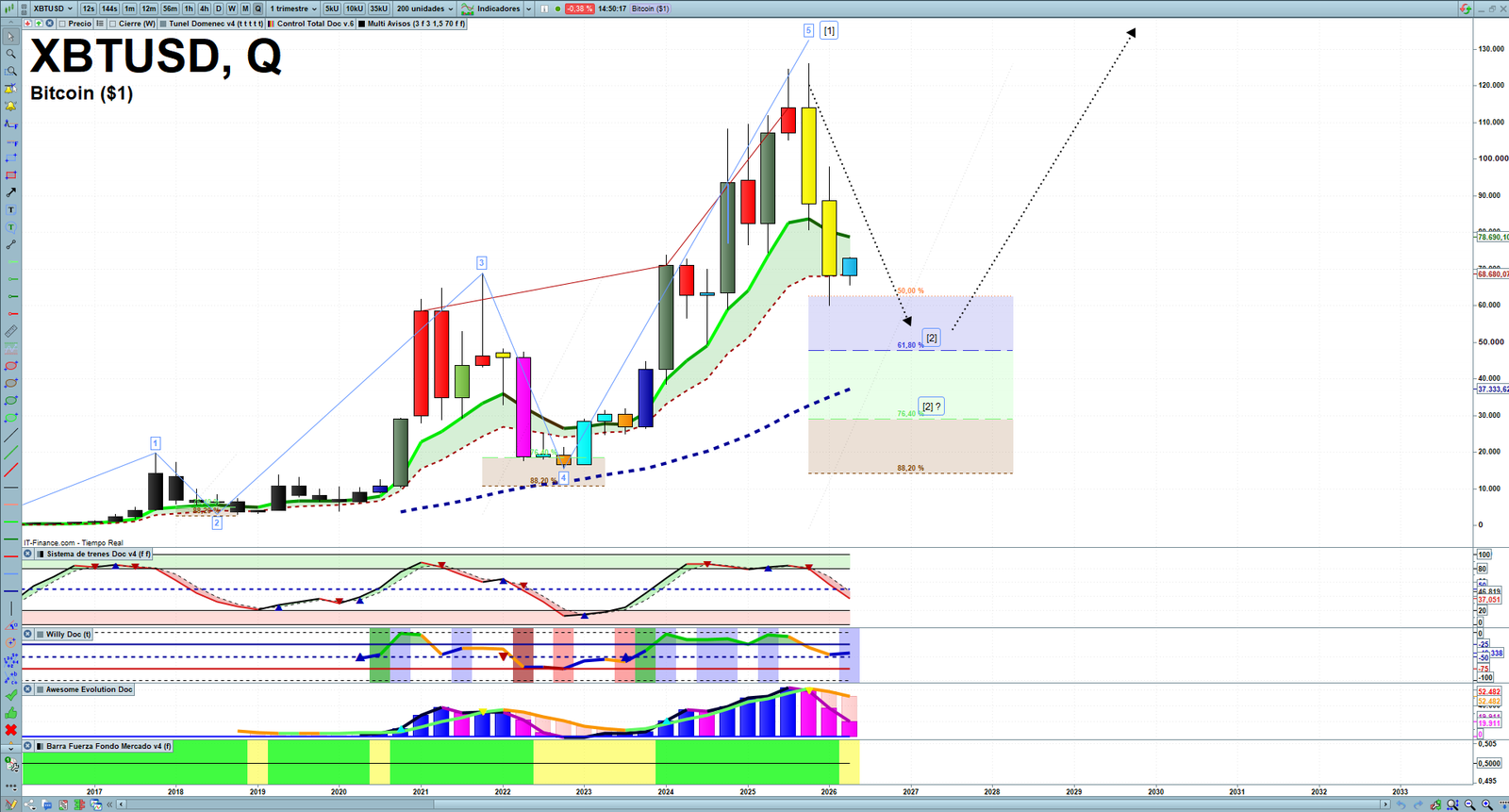Select the arrow cursor tool in the left toolbar
The width and height of the screenshot is (1509, 812).
pyautogui.click(x=10, y=37)
